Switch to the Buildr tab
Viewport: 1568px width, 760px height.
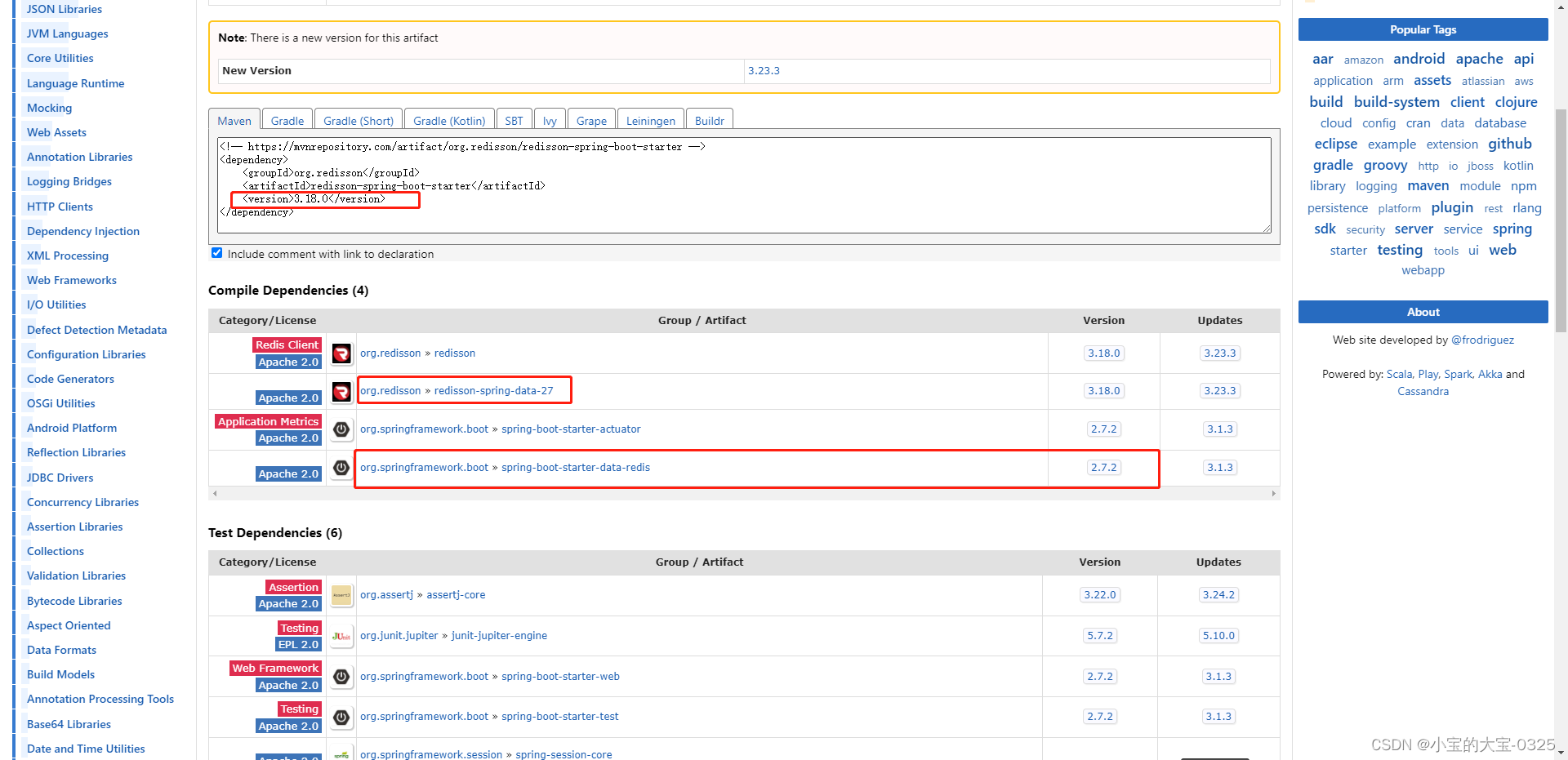(x=710, y=120)
